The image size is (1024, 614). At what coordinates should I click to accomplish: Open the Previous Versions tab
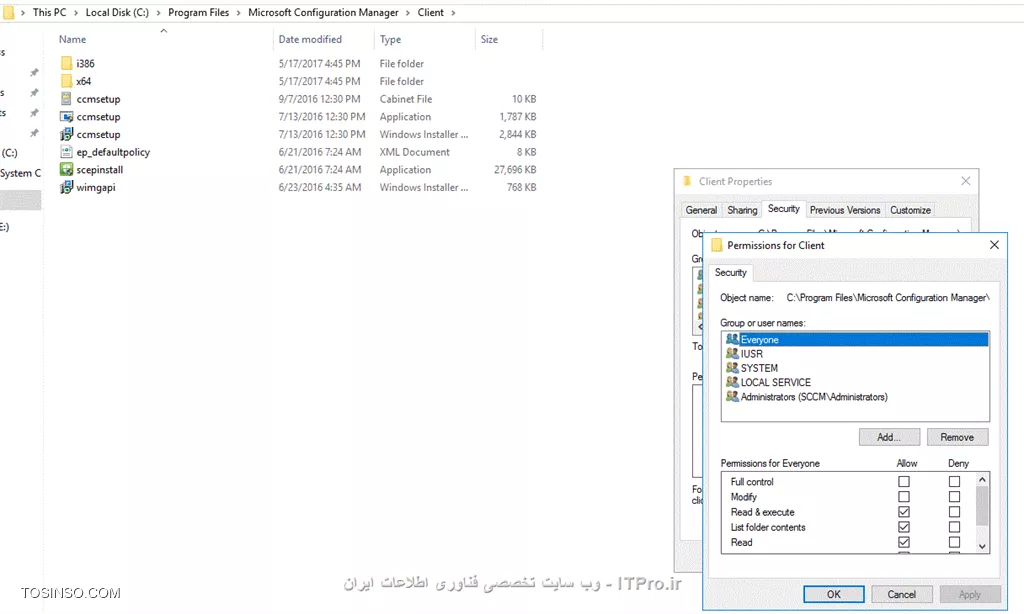(x=845, y=210)
